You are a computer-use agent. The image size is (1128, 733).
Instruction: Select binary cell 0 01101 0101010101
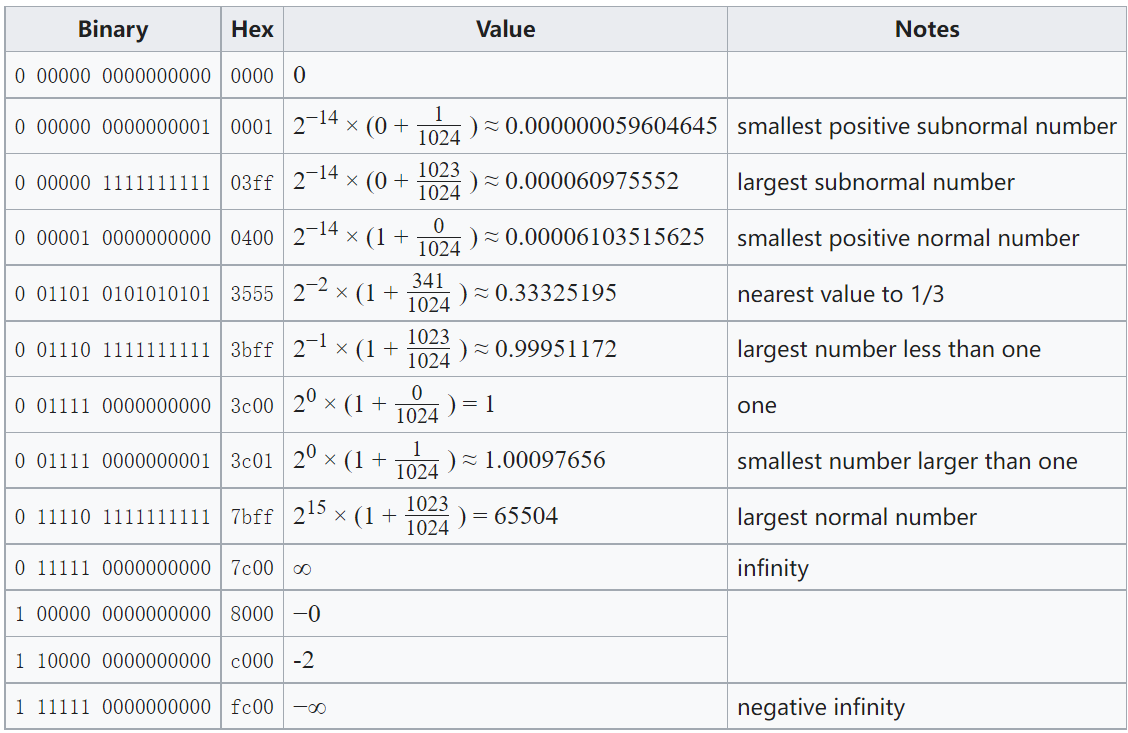pos(113,294)
